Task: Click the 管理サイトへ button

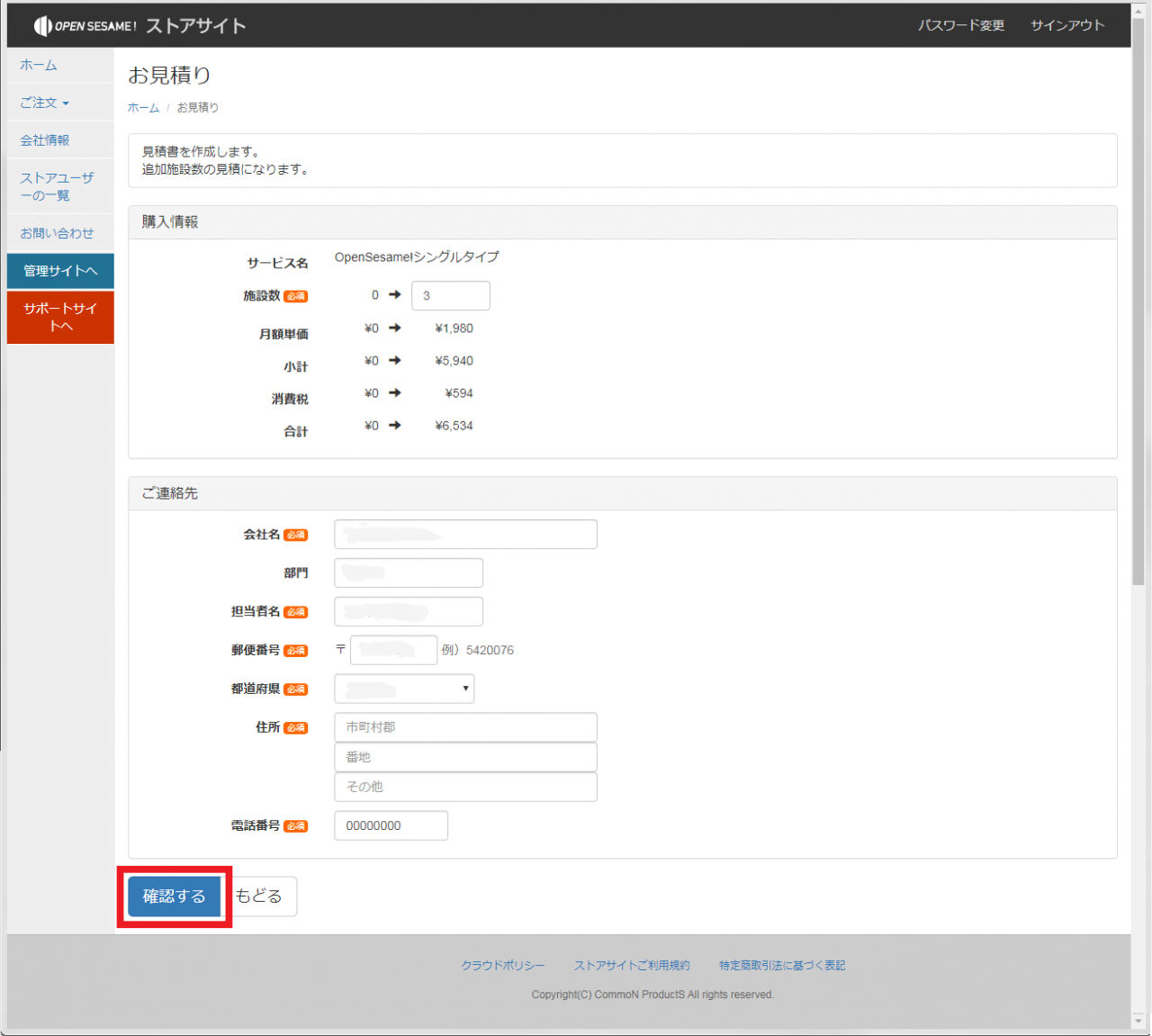Action: point(60,271)
